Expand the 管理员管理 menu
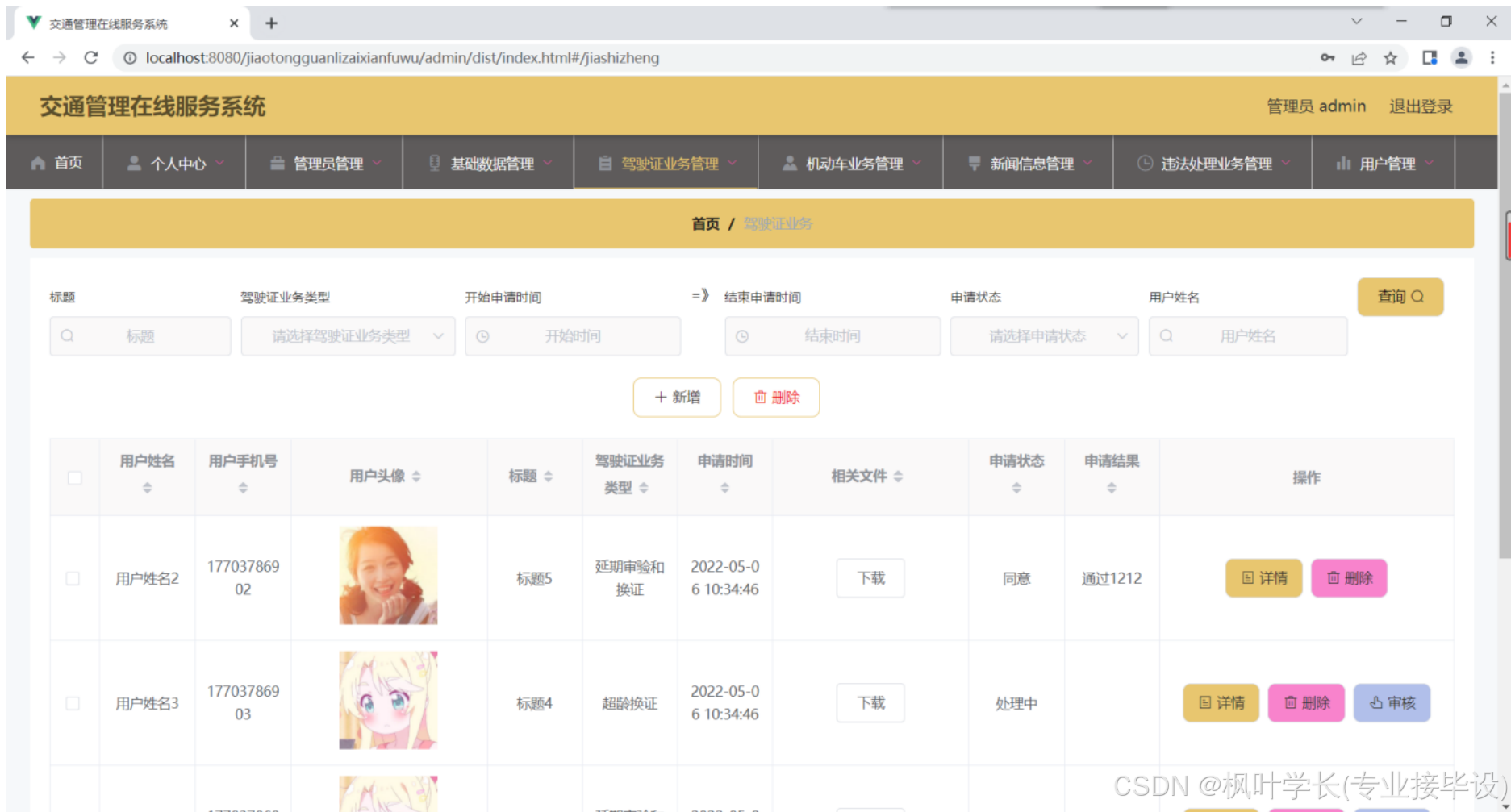The width and height of the screenshot is (1511, 812). pyautogui.click(x=324, y=163)
